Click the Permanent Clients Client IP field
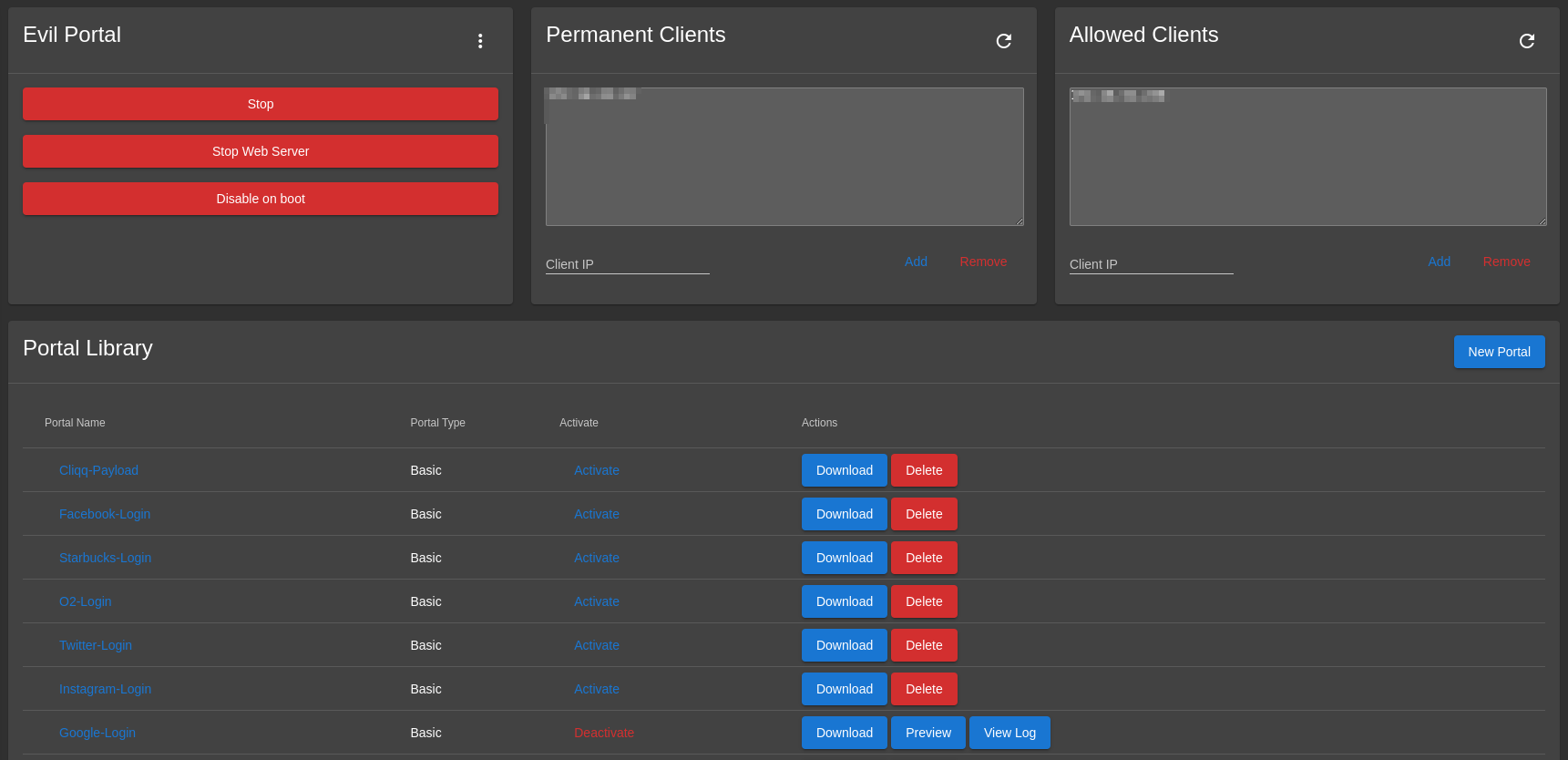Screen dimensions: 1568x760 [627, 264]
